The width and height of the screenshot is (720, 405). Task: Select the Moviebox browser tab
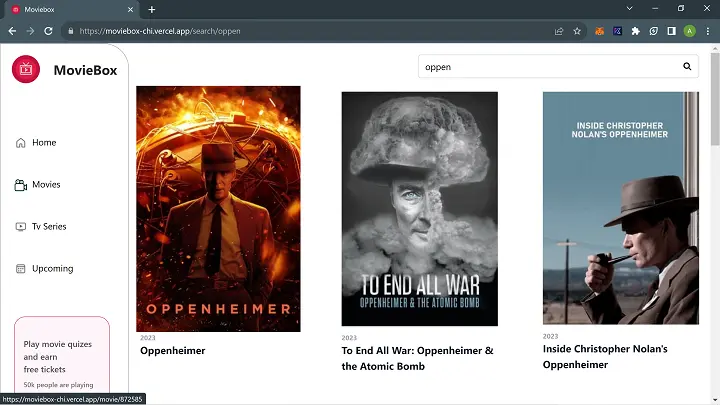coord(71,10)
